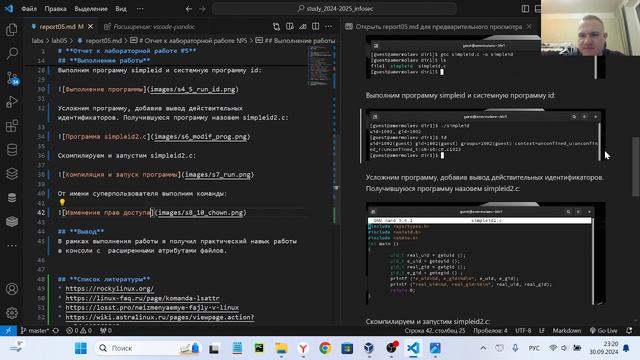Open File Explorer from the taskbar
640x360 pixels.
pos(281,348)
